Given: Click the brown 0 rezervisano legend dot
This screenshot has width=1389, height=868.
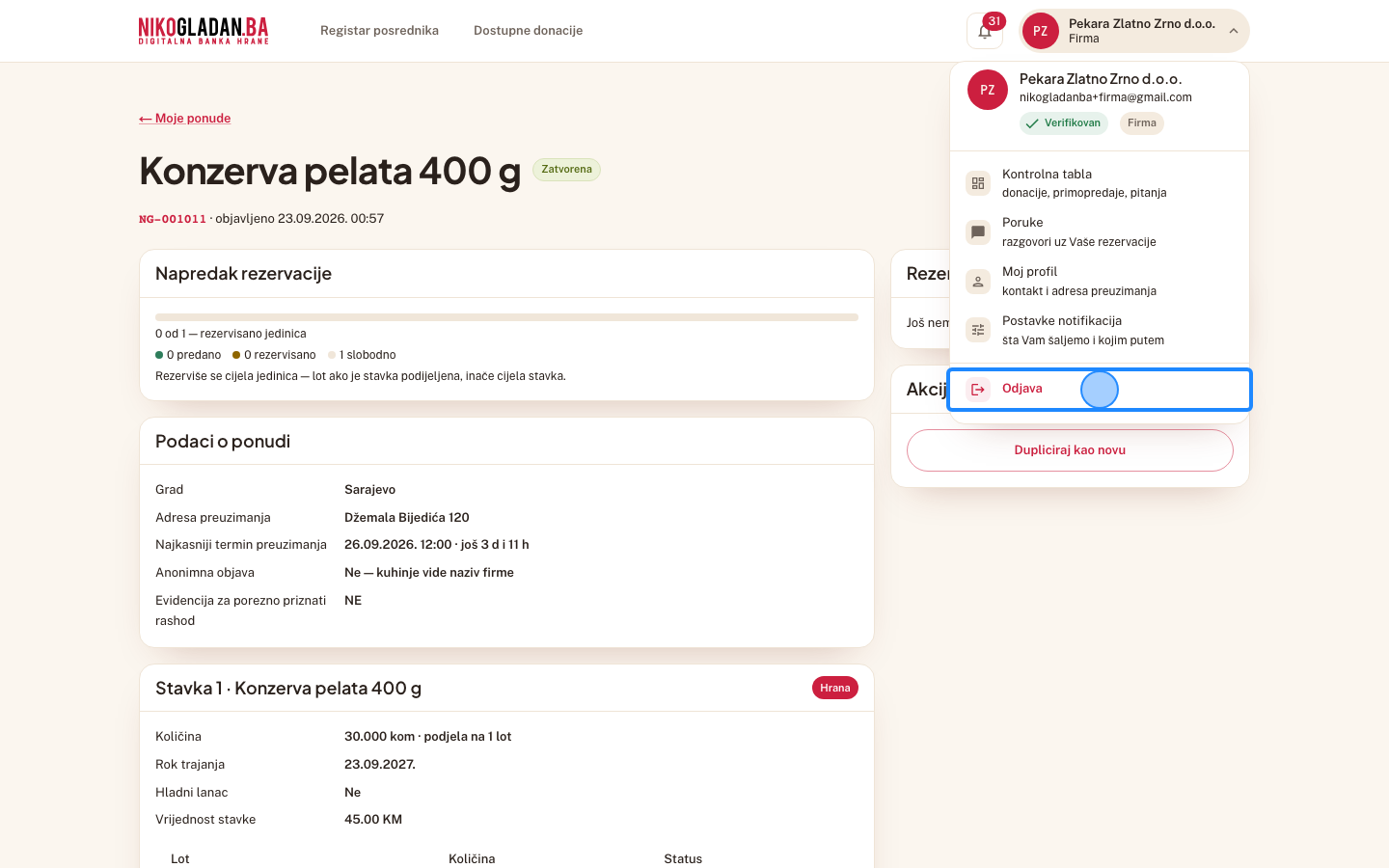Looking at the screenshot, I should pos(236,355).
